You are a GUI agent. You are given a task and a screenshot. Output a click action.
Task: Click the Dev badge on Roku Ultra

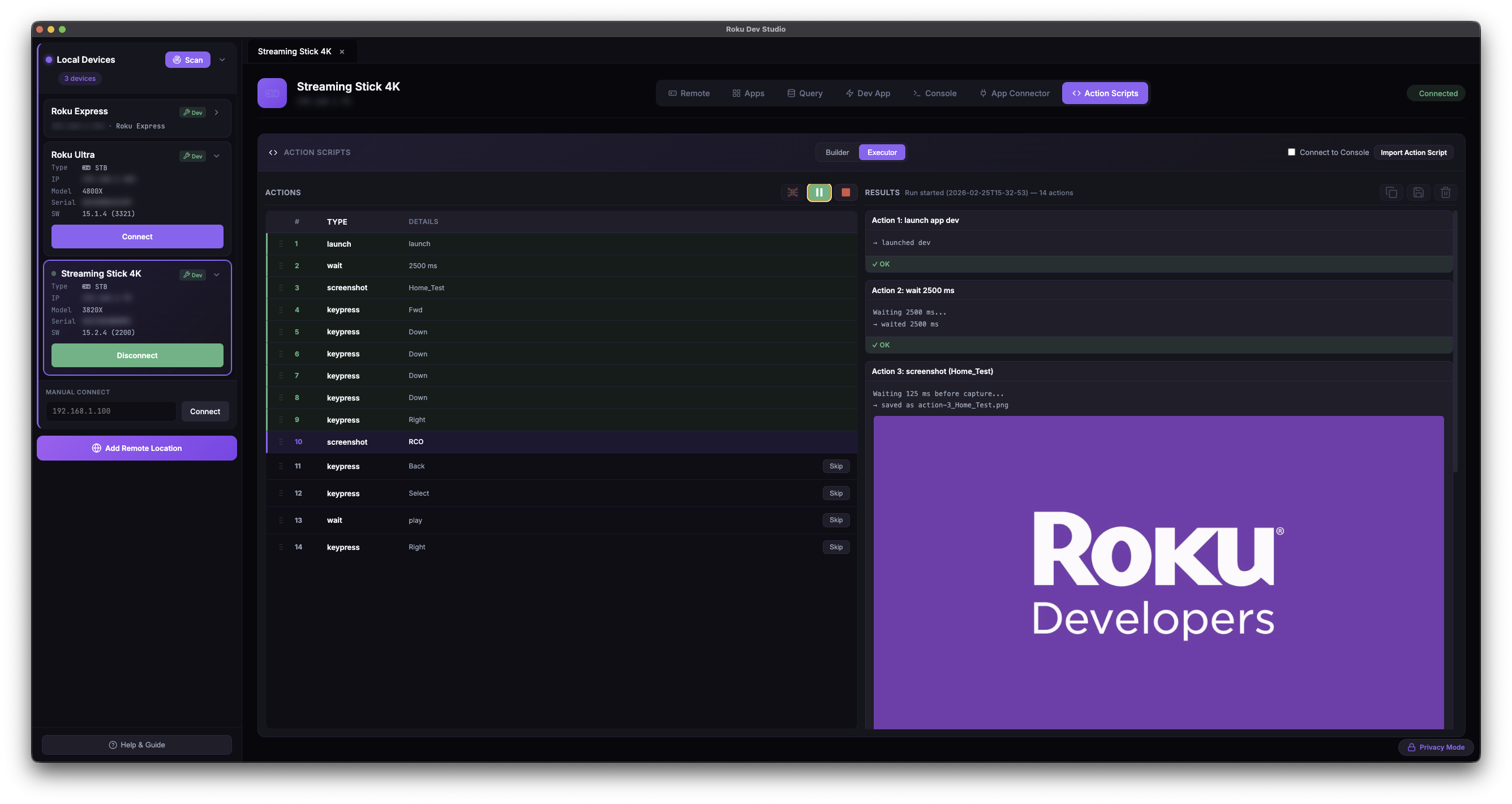[x=192, y=156]
